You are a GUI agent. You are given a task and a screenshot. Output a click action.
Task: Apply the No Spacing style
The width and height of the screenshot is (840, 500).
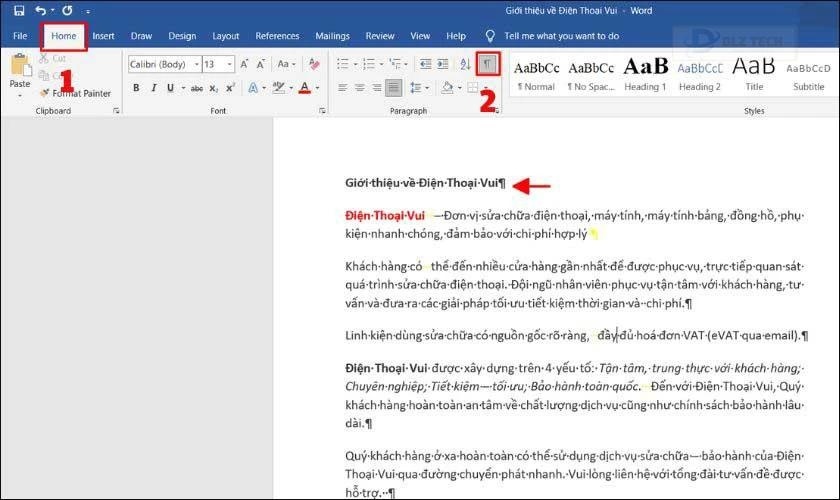(591, 75)
